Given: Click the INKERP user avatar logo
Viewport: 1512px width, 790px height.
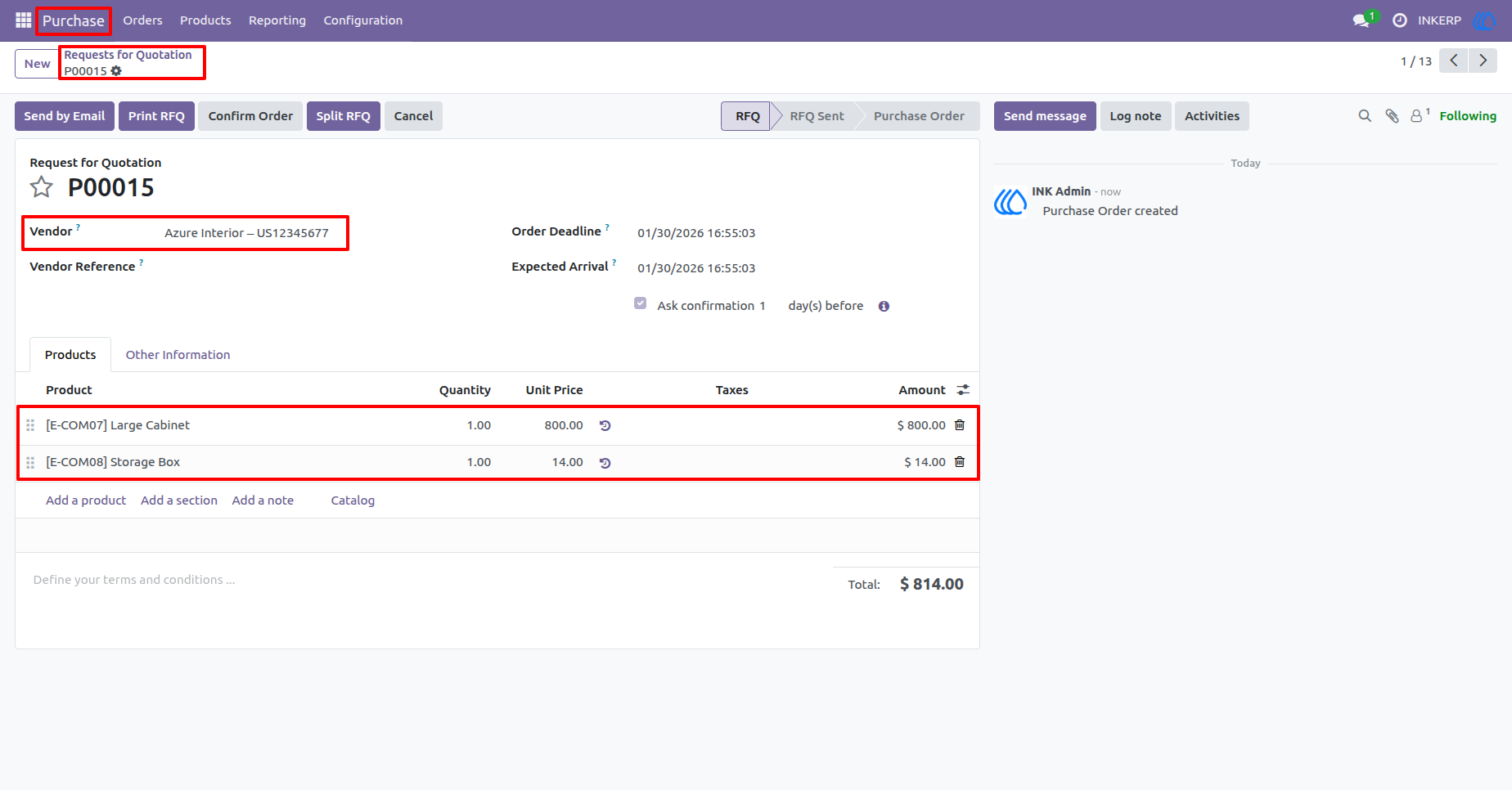Looking at the screenshot, I should point(1483,20).
